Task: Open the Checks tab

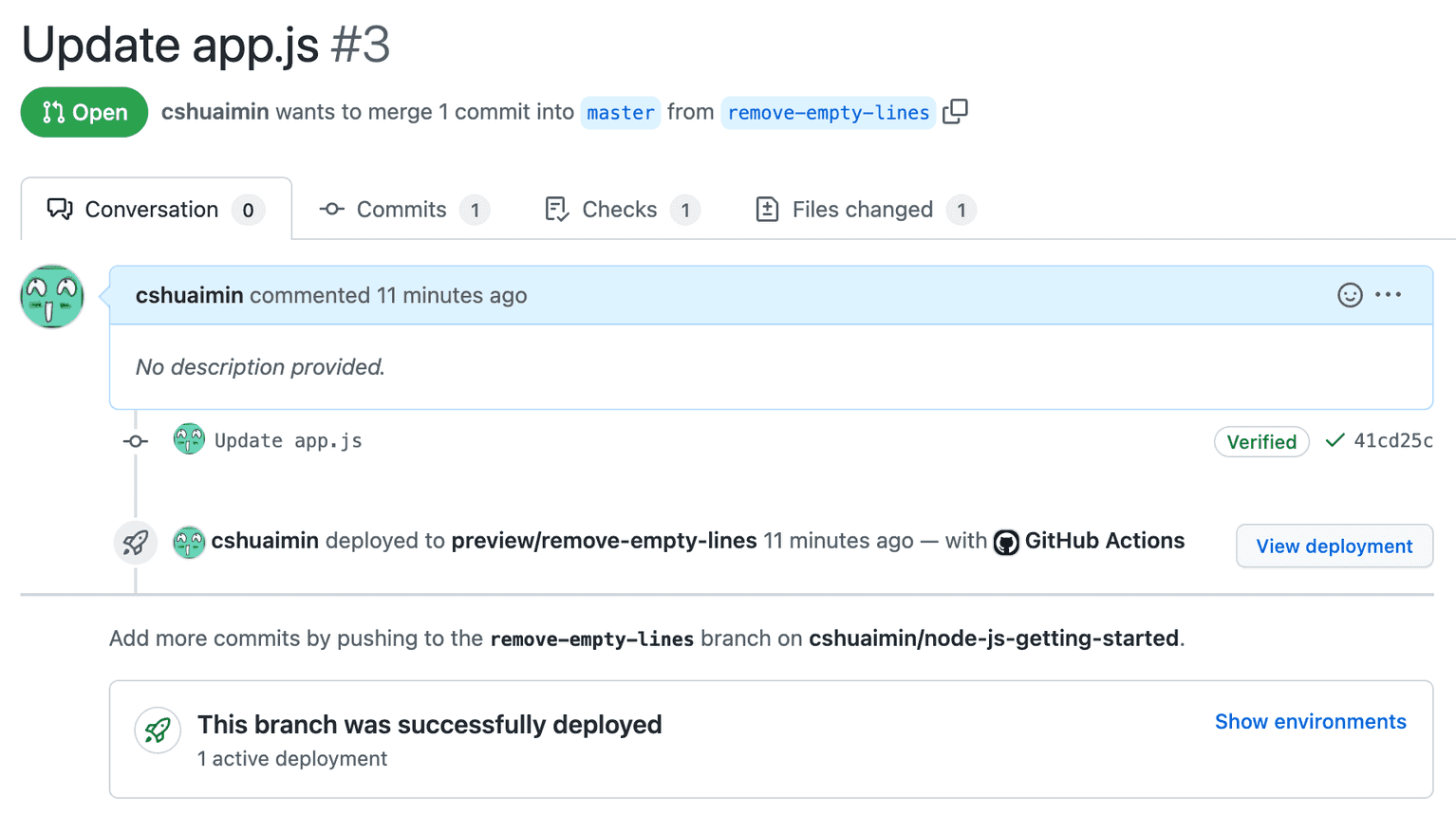Action: point(622,210)
